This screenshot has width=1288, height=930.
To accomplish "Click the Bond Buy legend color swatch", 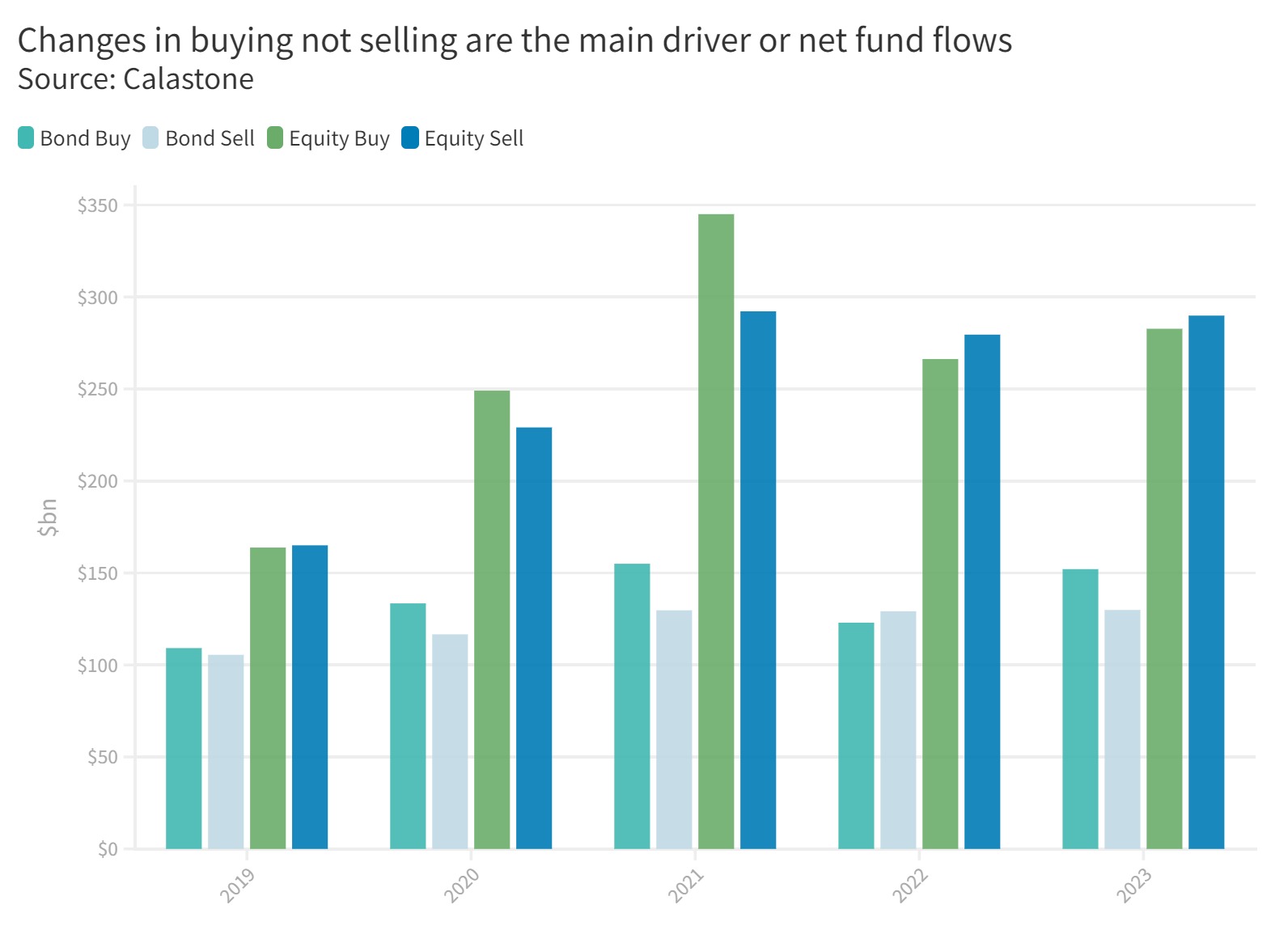I will point(26,138).
